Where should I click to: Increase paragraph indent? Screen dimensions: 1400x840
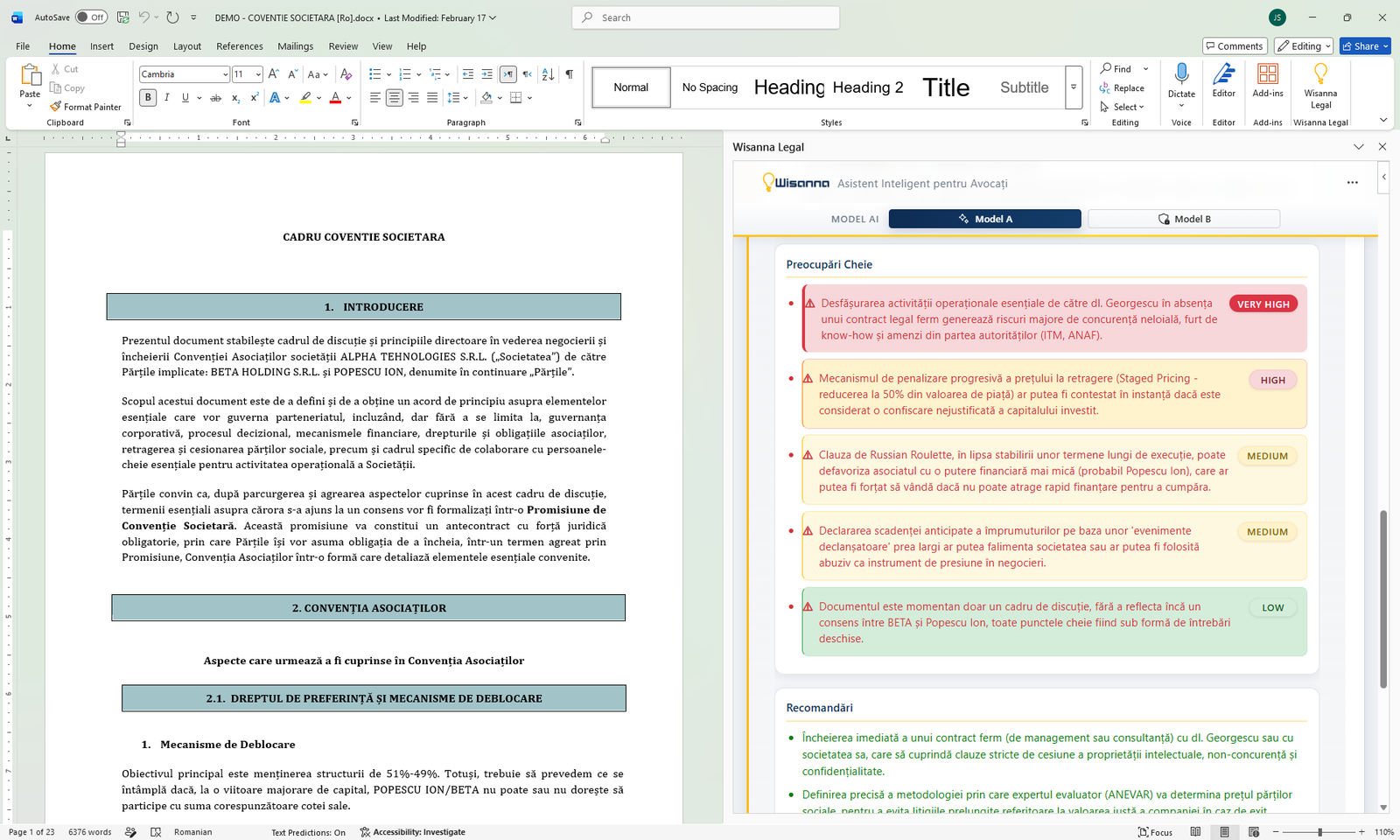[x=487, y=74]
